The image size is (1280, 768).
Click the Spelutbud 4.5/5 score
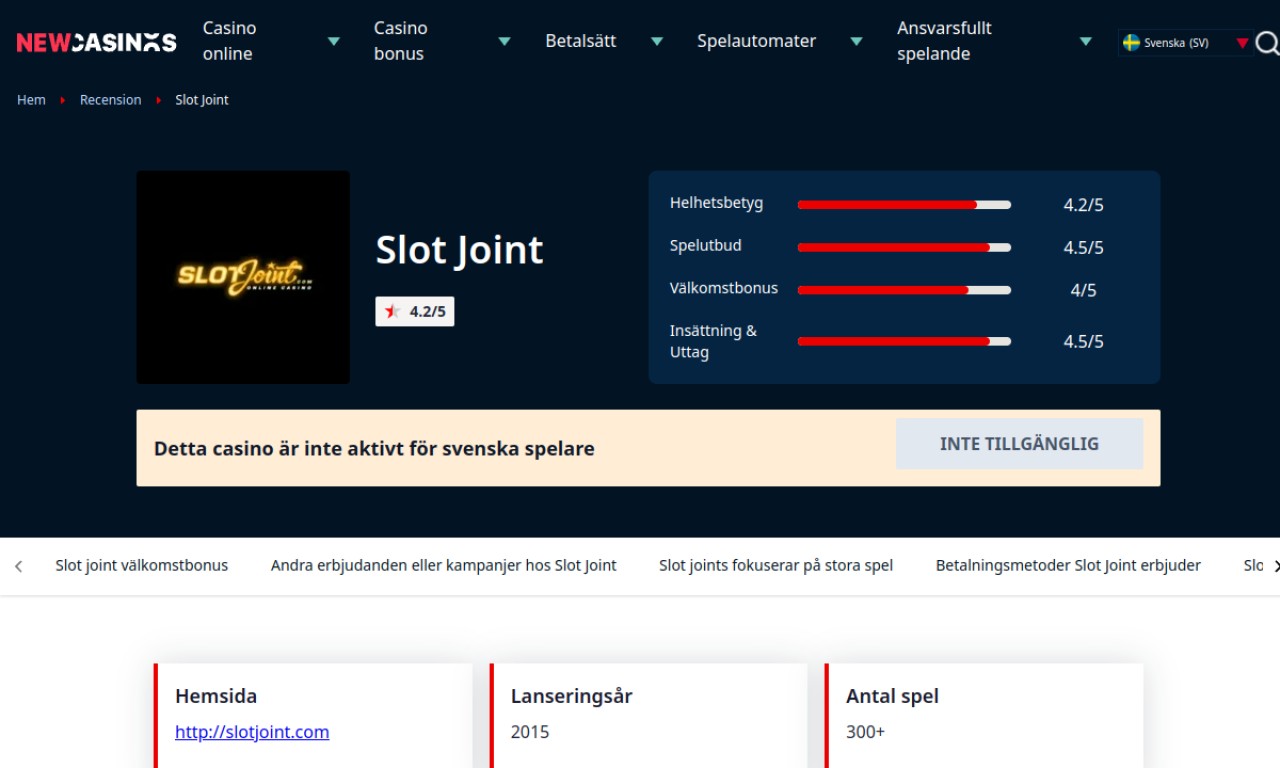(1083, 248)
